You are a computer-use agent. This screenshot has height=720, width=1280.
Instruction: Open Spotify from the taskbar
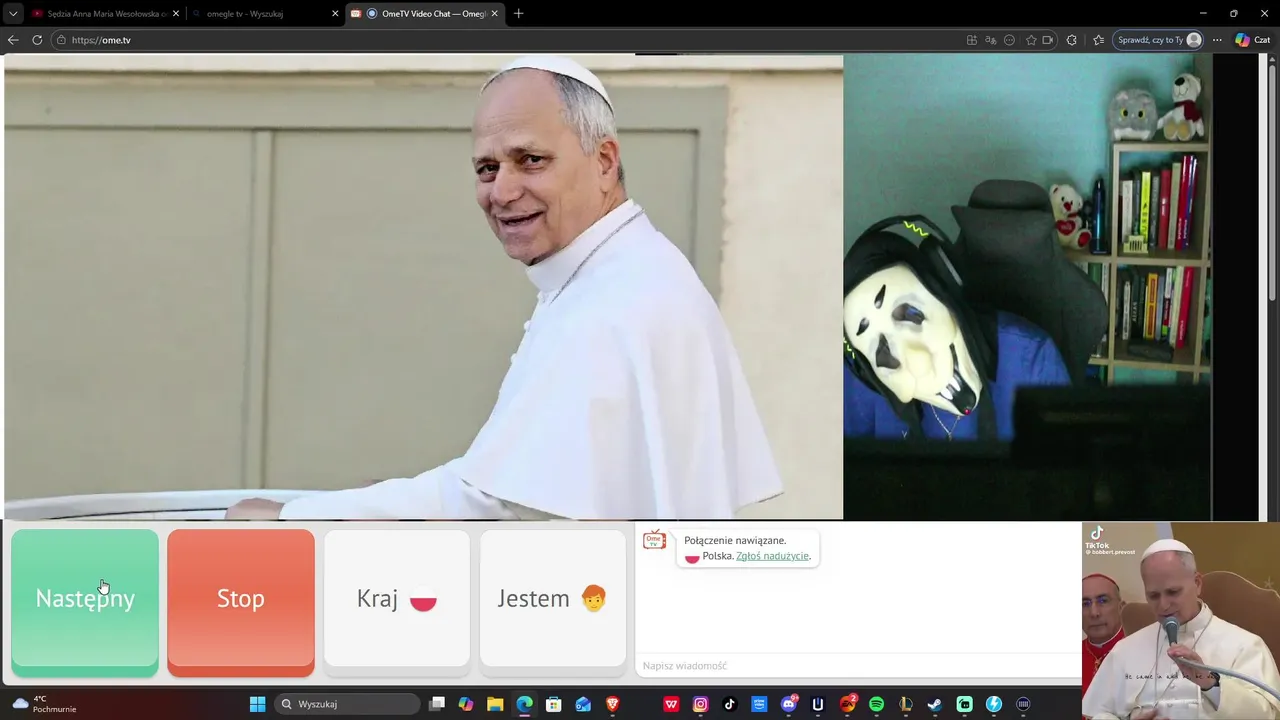[x=876, y=704]
